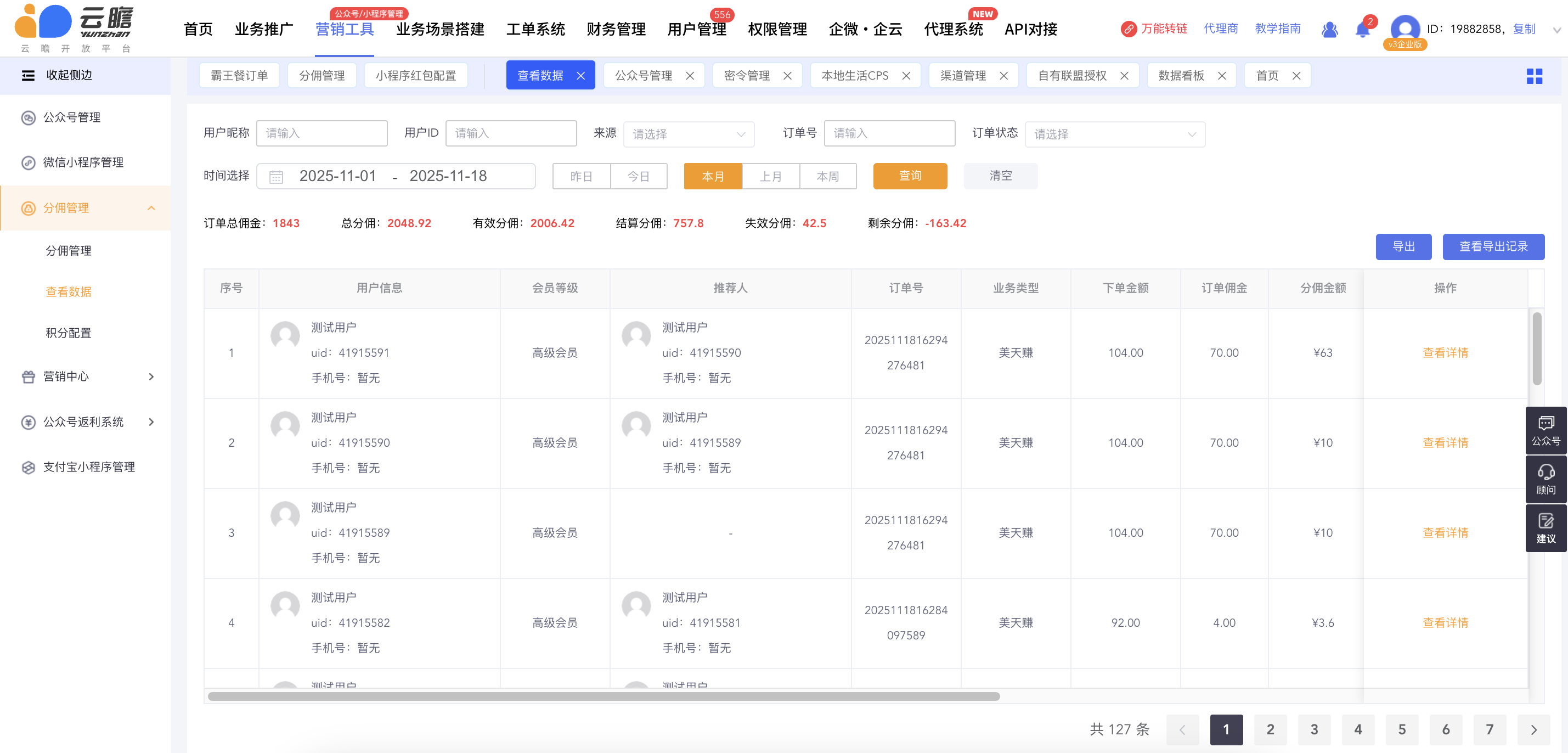Select the 今日 time filter
Screen dimensions: 1568x753
tap(638, 177)
